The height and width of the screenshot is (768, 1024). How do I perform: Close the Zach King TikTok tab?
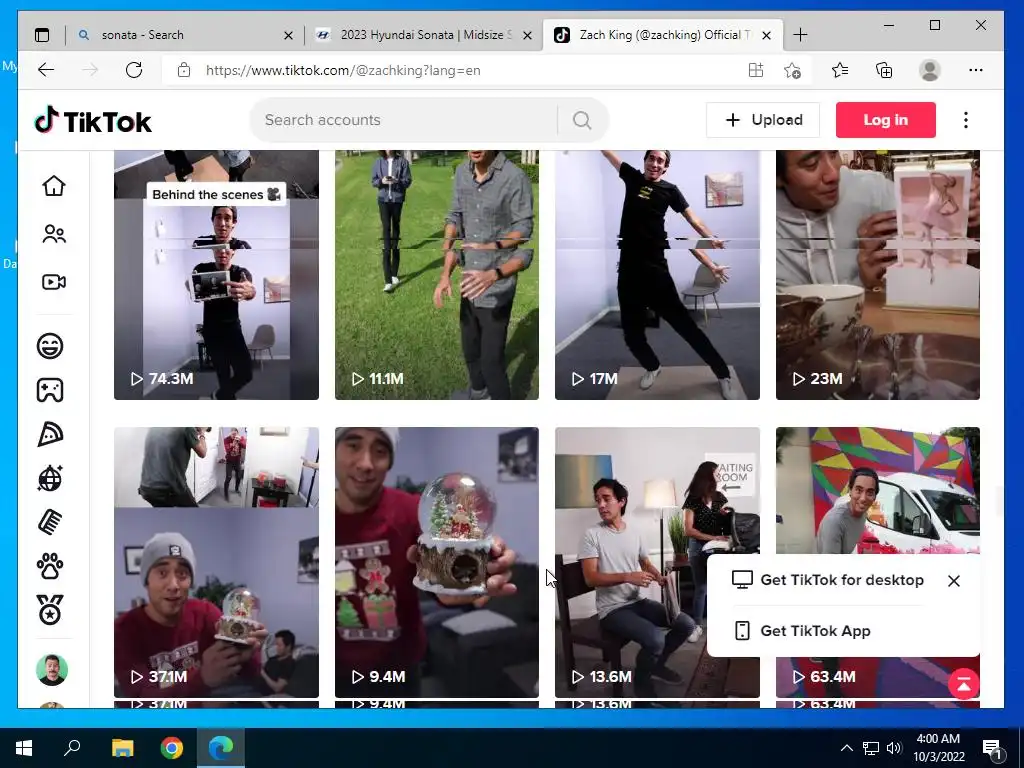pyautogui.click(x=767, y=35)
